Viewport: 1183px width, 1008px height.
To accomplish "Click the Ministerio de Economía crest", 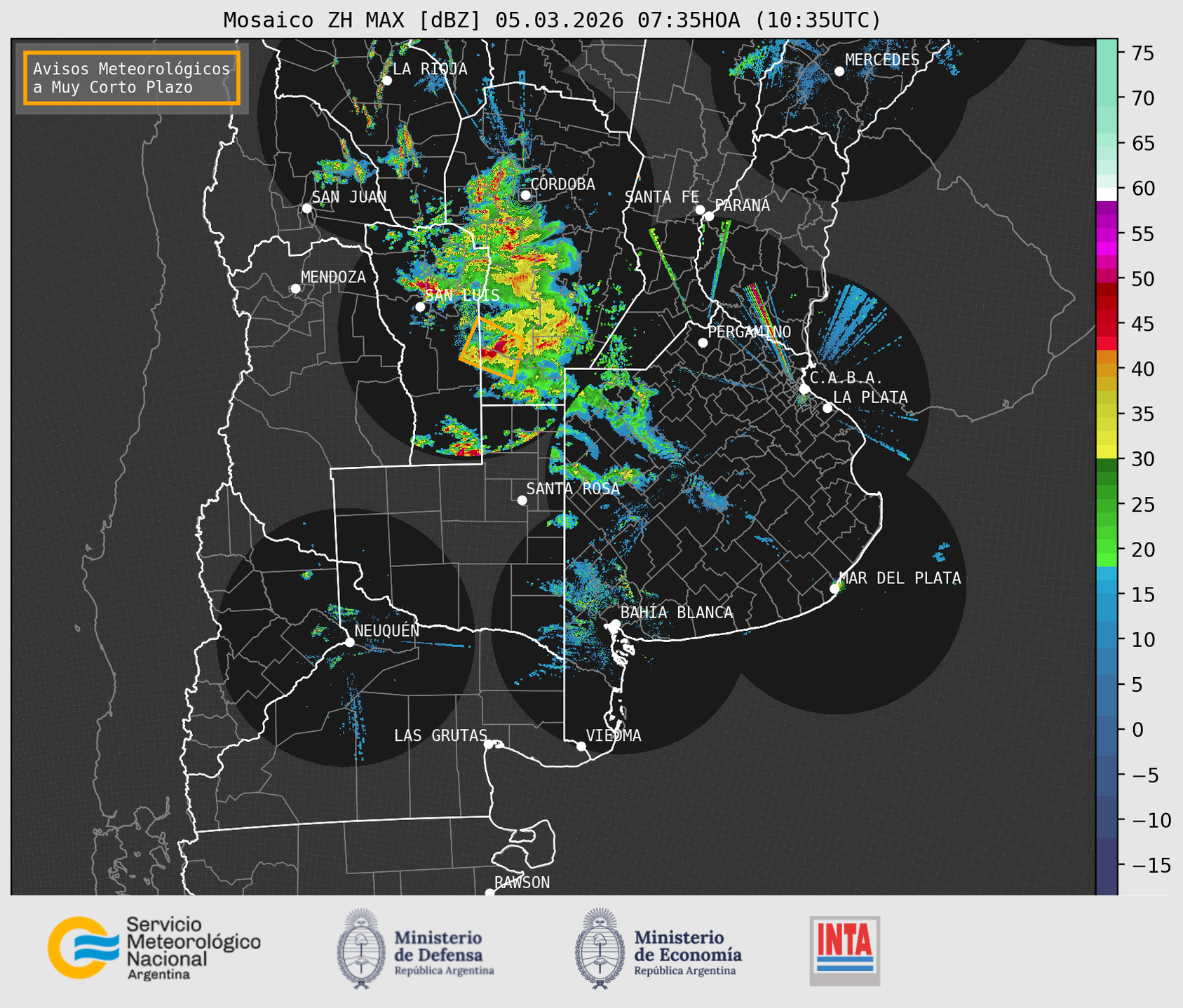I will [x=600, y=948].
